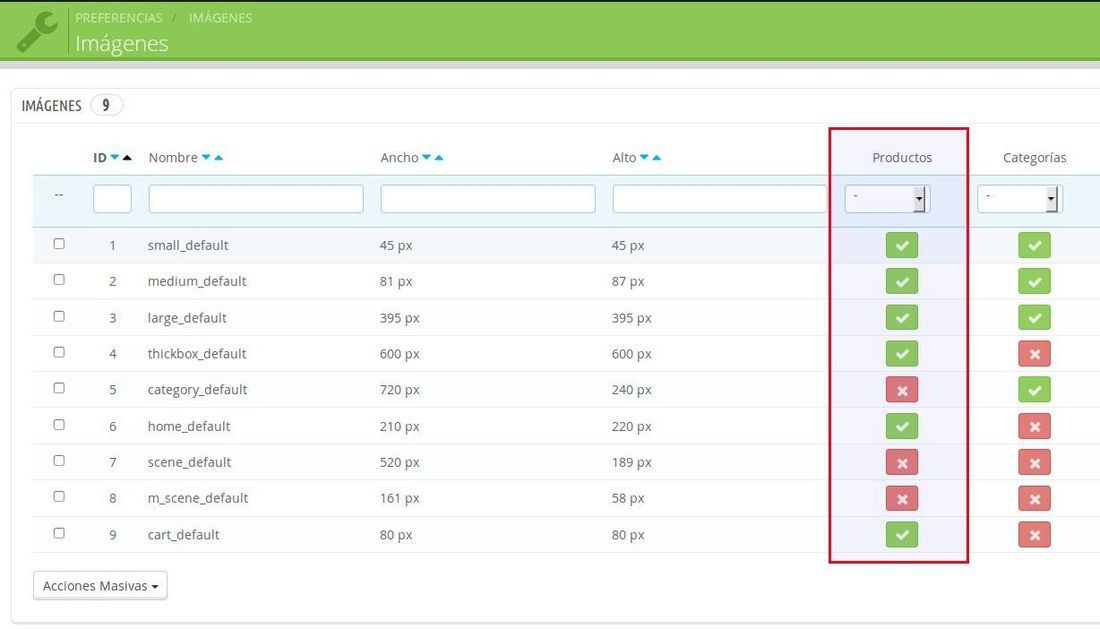Toggle Productos status for large_default
This screenshot has height=629, width=1100.
901,318
